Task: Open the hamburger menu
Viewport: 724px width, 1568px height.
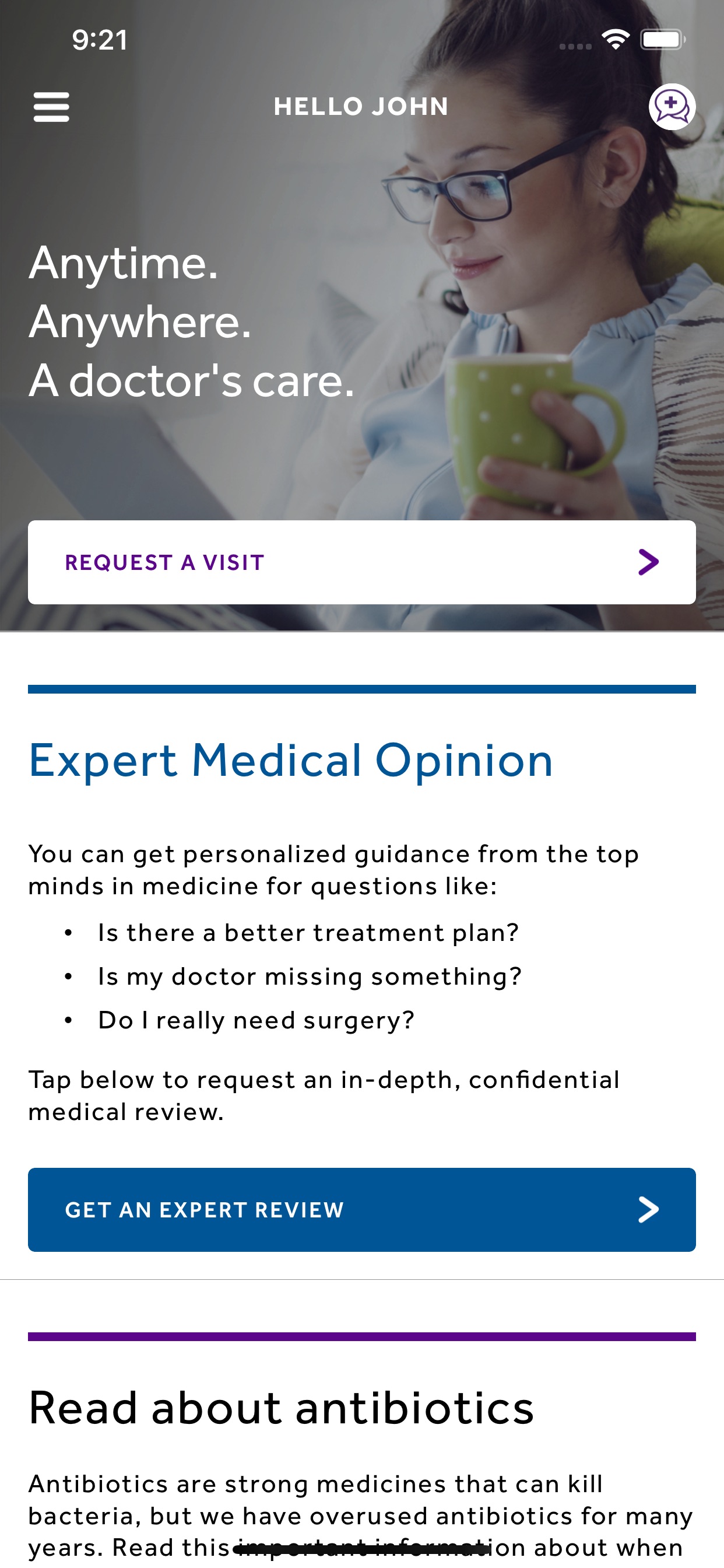Action: 51,107
